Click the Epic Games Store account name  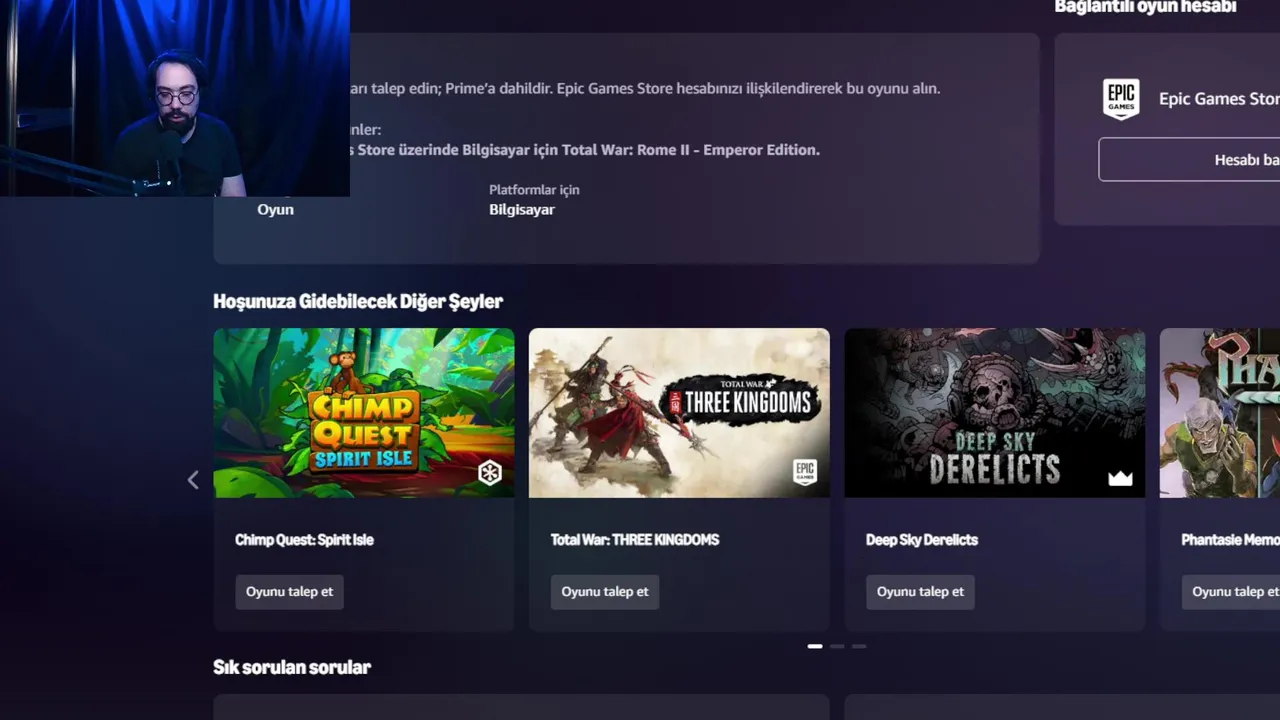point(1219,98)
